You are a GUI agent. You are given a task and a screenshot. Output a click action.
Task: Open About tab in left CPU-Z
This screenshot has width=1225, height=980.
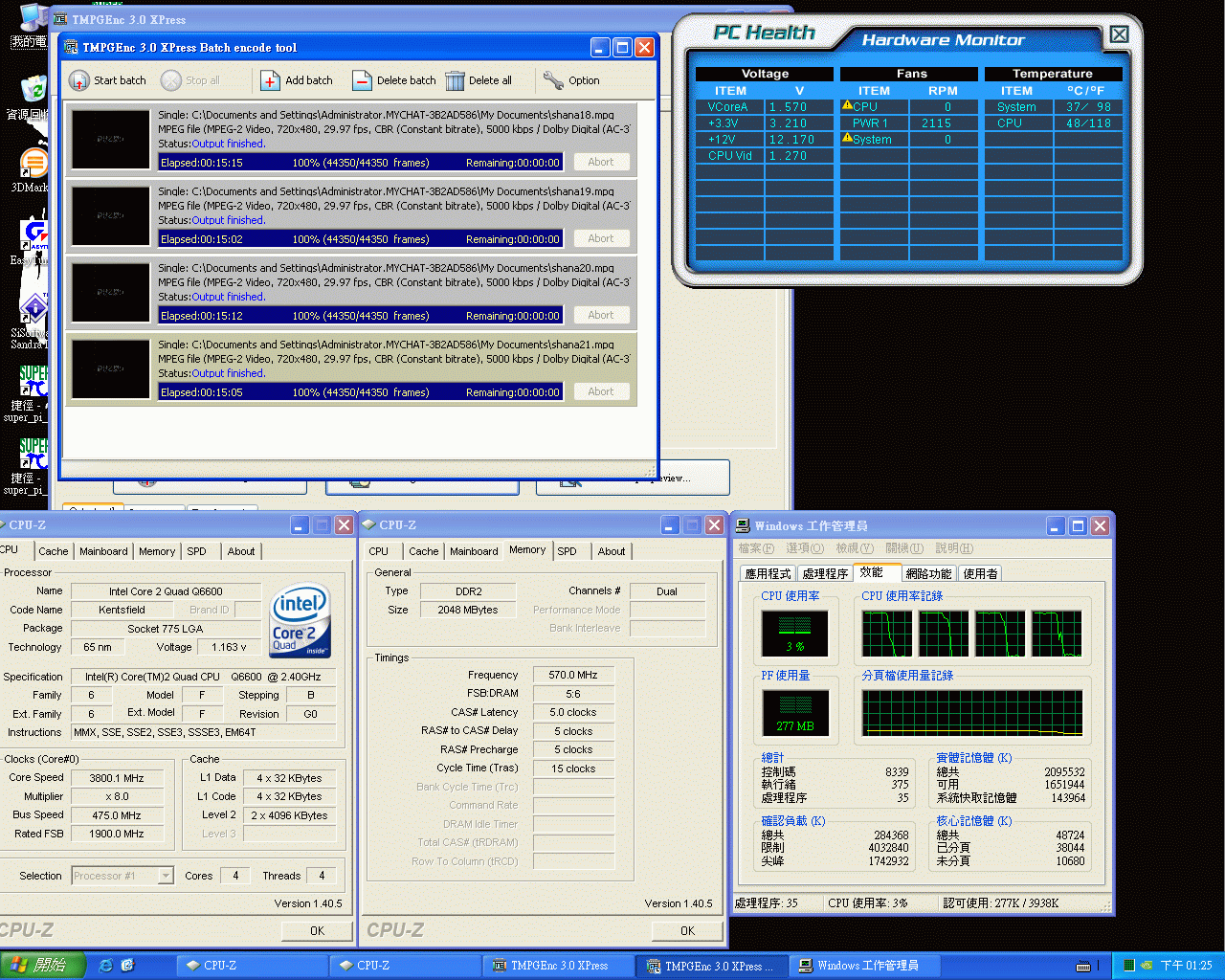click(x=241, y=551)
